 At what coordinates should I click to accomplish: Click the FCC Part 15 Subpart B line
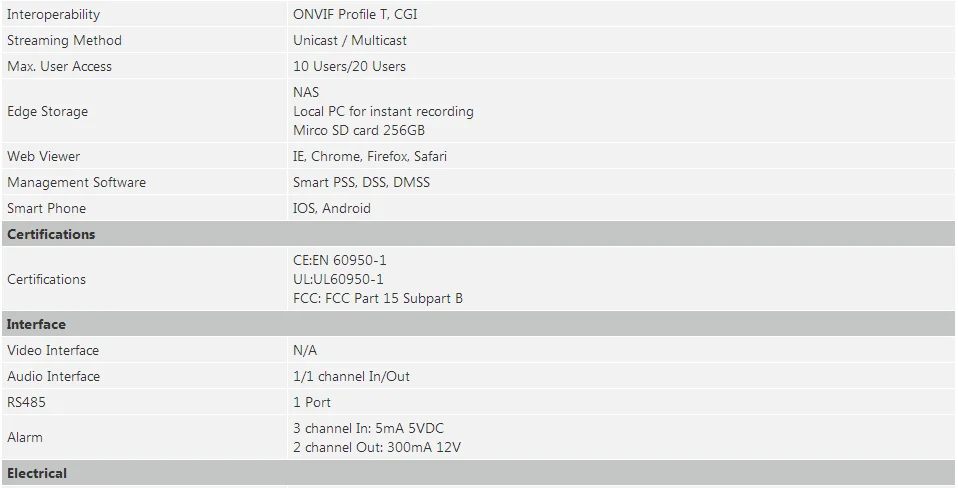378,298
